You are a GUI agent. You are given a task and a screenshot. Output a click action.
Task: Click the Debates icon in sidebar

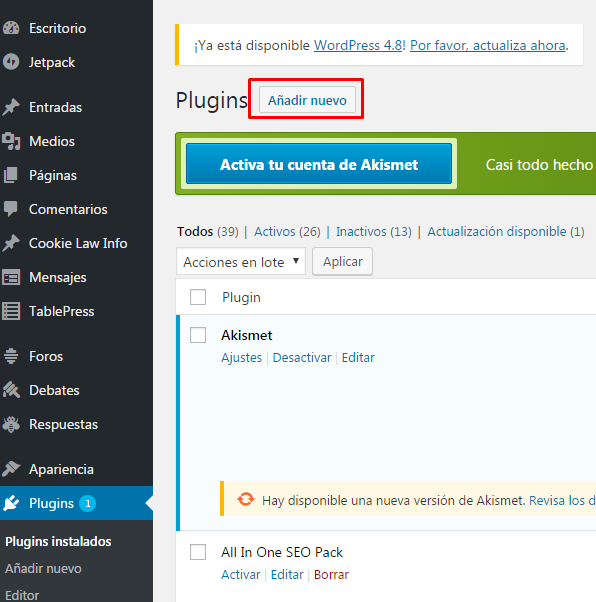11,390
